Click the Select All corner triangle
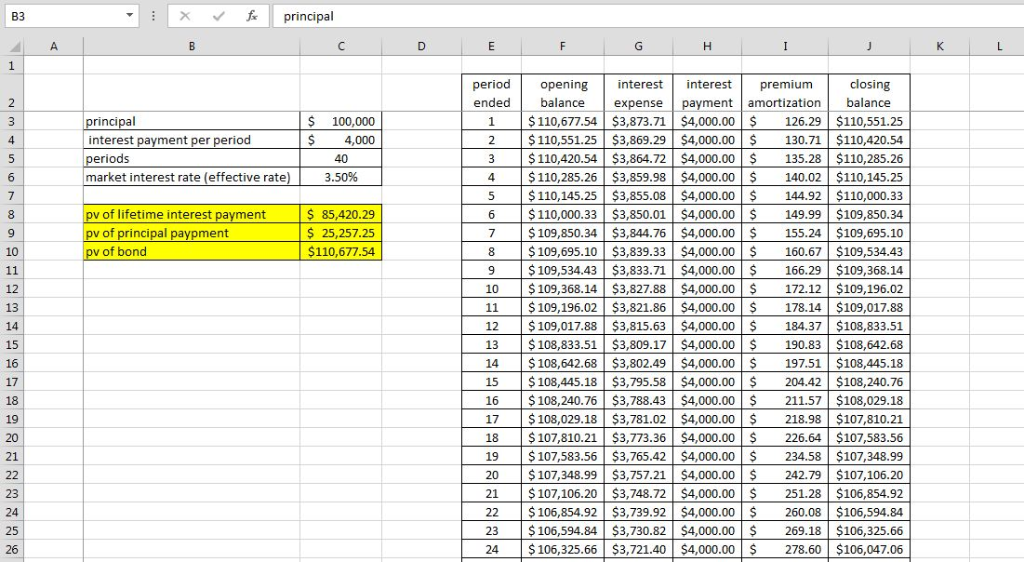 coord(12,46)
